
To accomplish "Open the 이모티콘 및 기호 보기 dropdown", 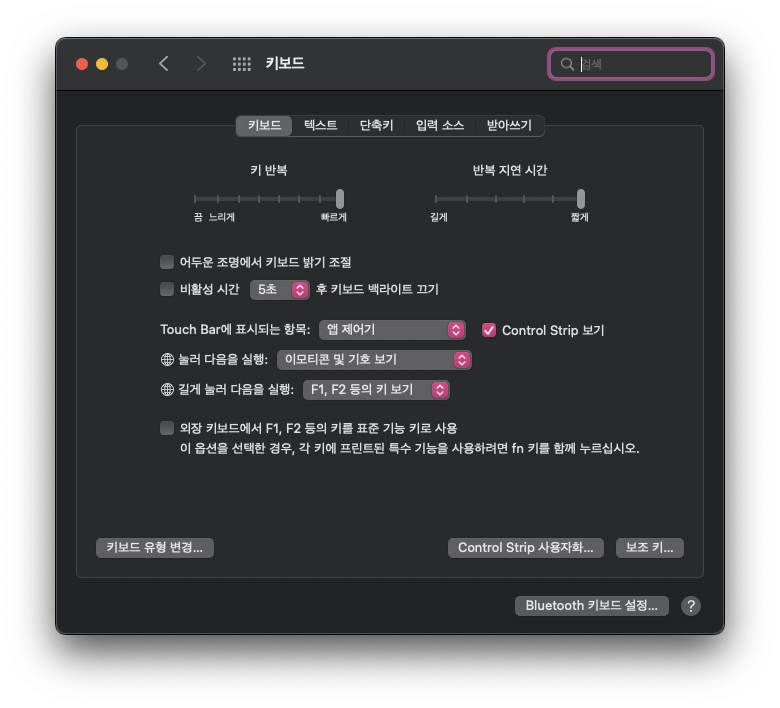I will click(x=374, y=360).
